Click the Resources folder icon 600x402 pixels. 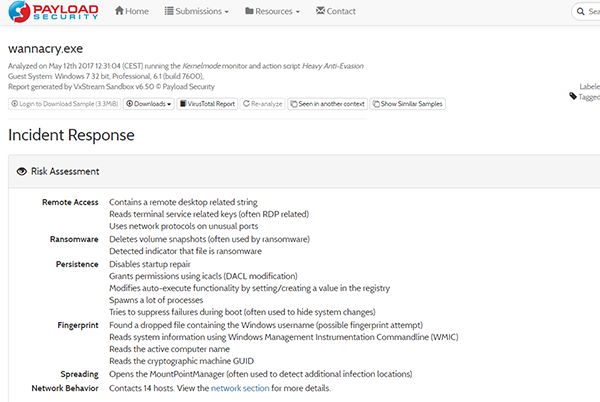coord(249,11)
